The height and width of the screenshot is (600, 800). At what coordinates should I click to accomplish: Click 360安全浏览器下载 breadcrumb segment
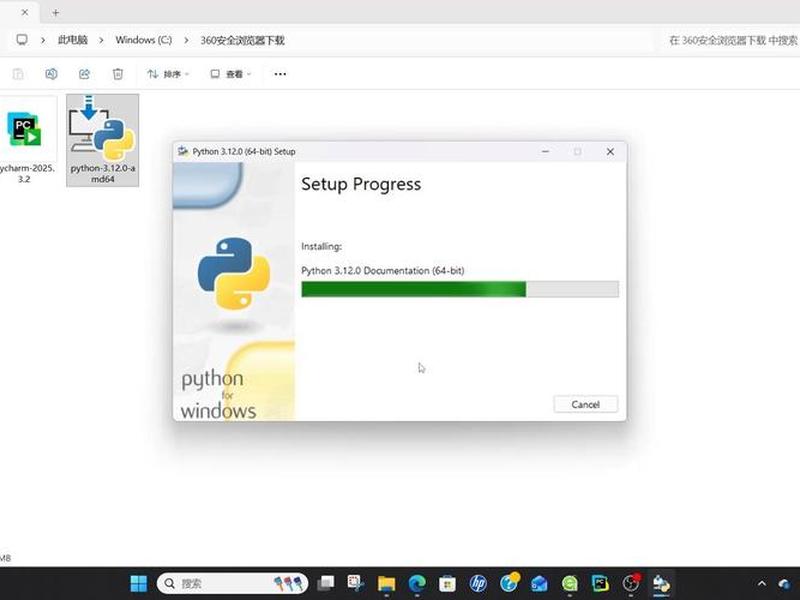[242, 40]
